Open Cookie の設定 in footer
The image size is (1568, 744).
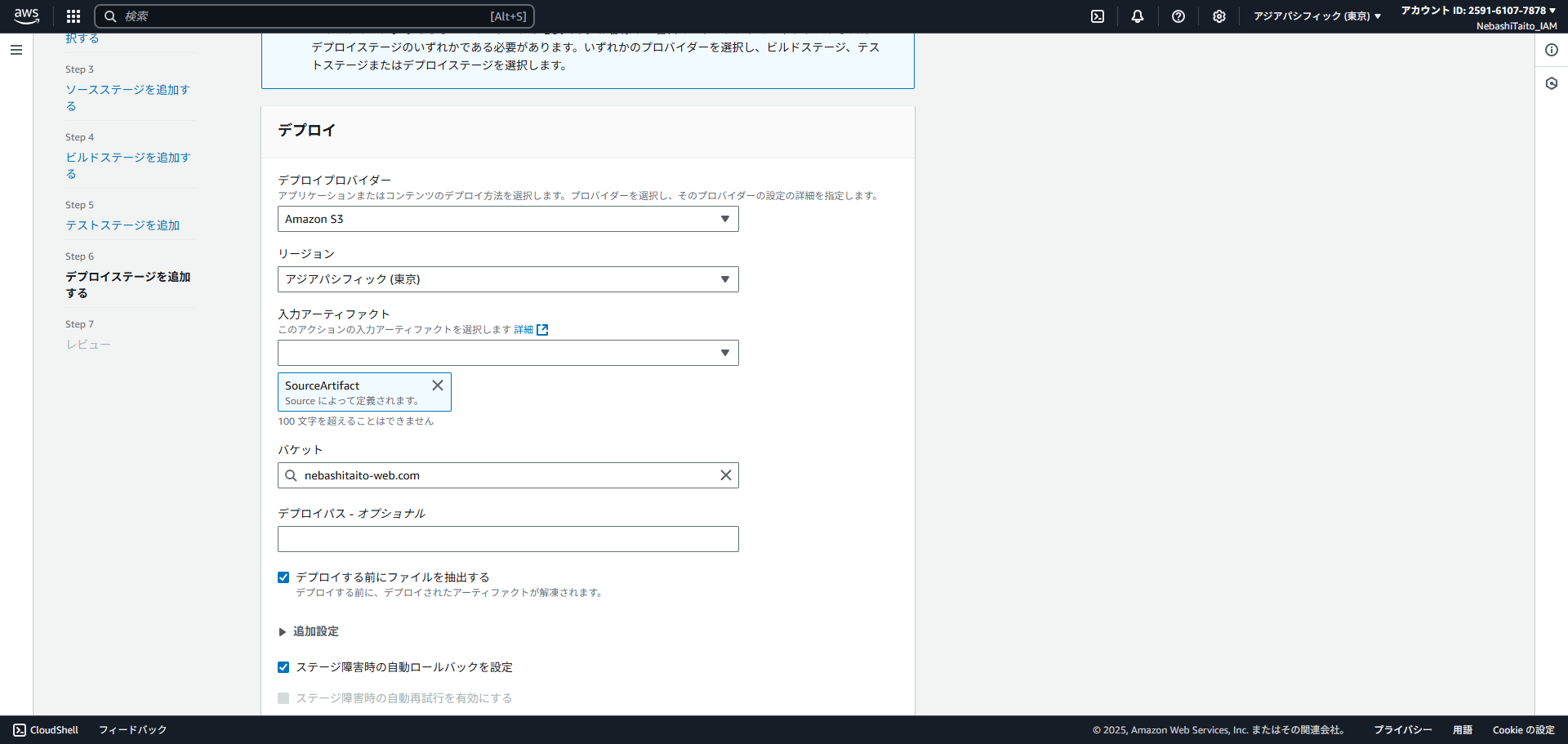coord(1524,730)
